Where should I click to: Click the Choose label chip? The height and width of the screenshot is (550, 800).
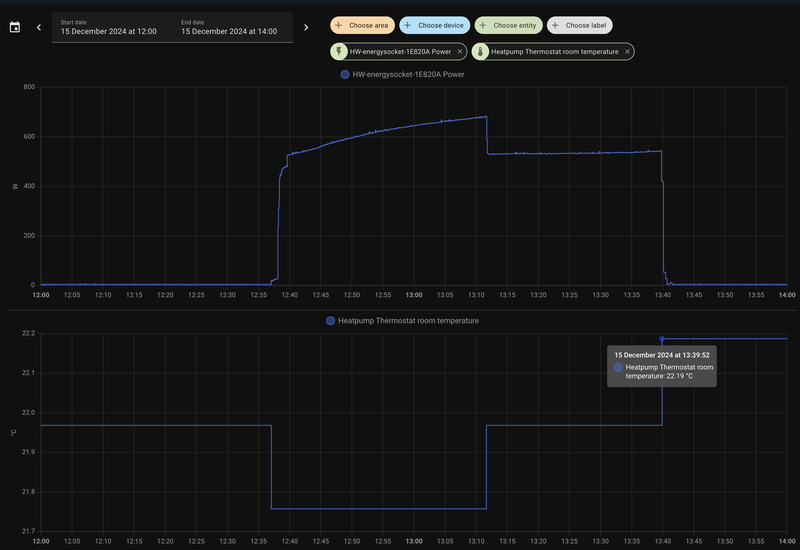point(580,25)
